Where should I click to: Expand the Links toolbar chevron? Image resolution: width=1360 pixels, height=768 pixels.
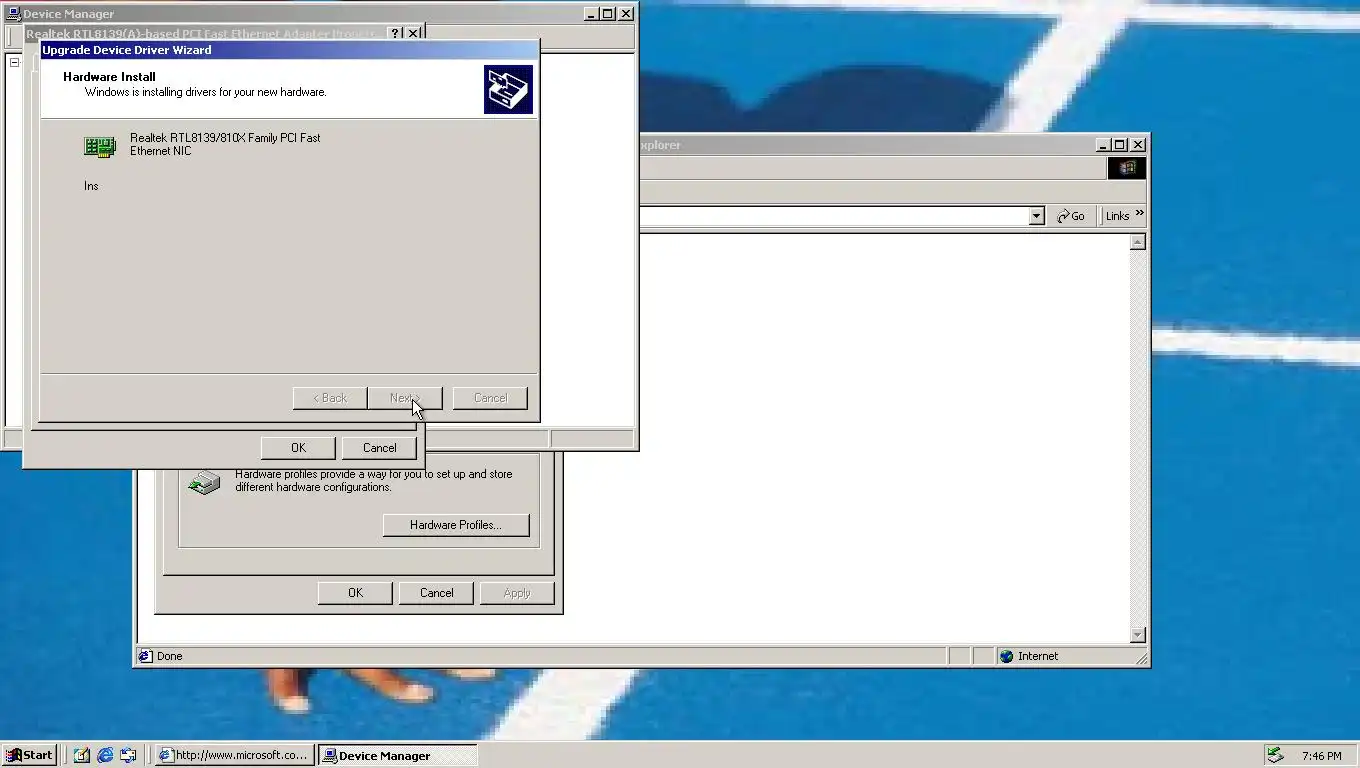tap(1139, 214)
